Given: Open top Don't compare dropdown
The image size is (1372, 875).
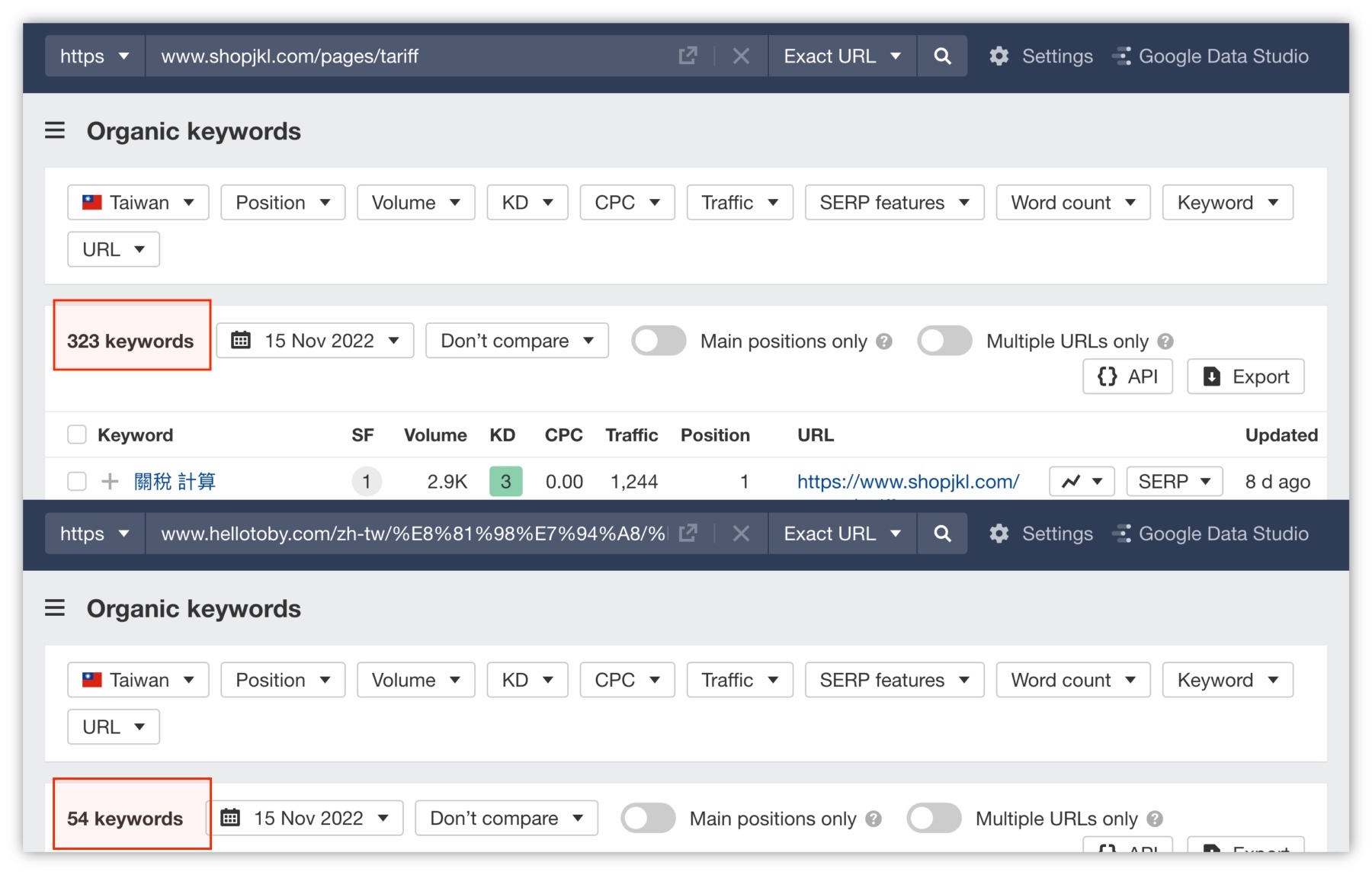Looking at the screenshot, I should [517, 341].
